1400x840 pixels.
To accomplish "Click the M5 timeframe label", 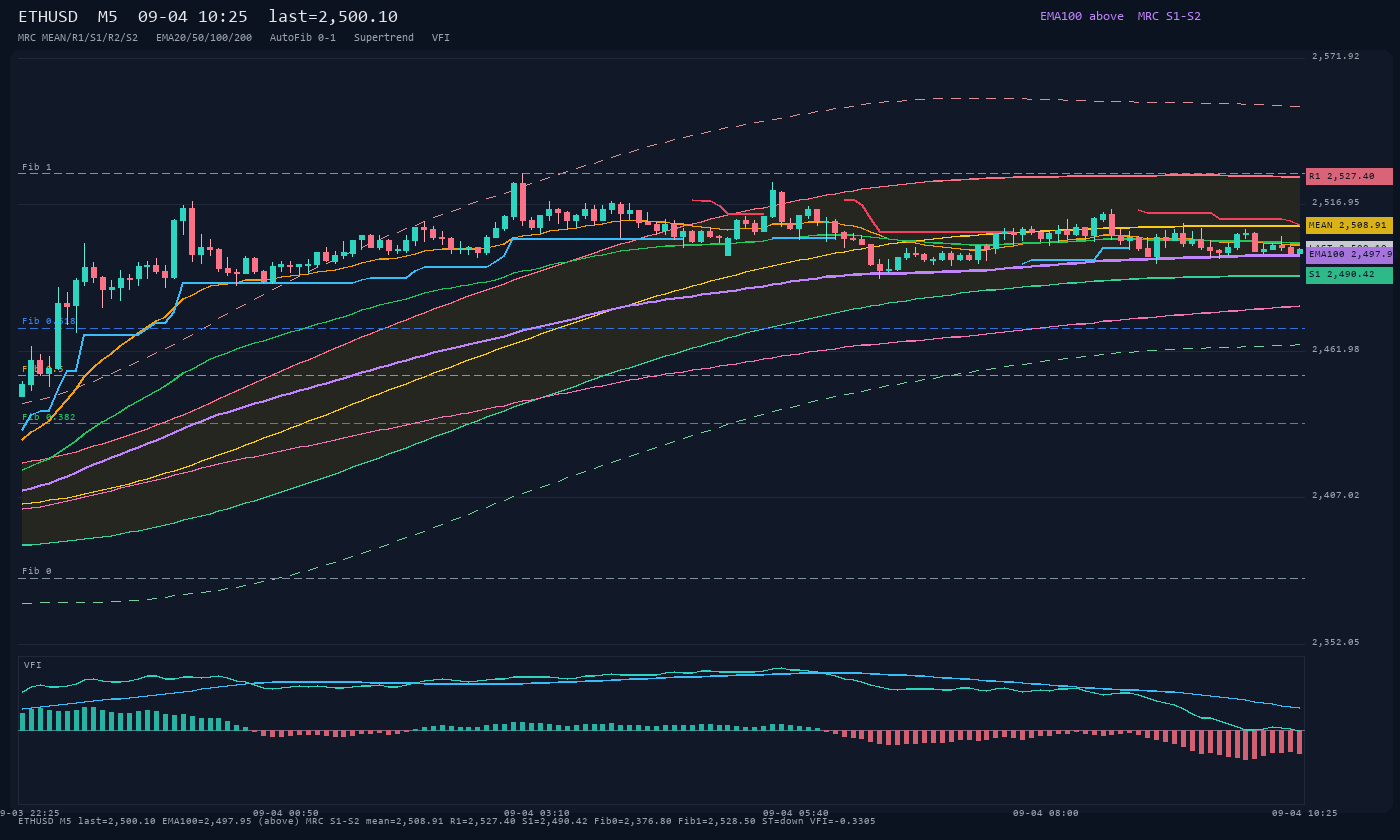I will pyautogui.click(x=108, y=17).
